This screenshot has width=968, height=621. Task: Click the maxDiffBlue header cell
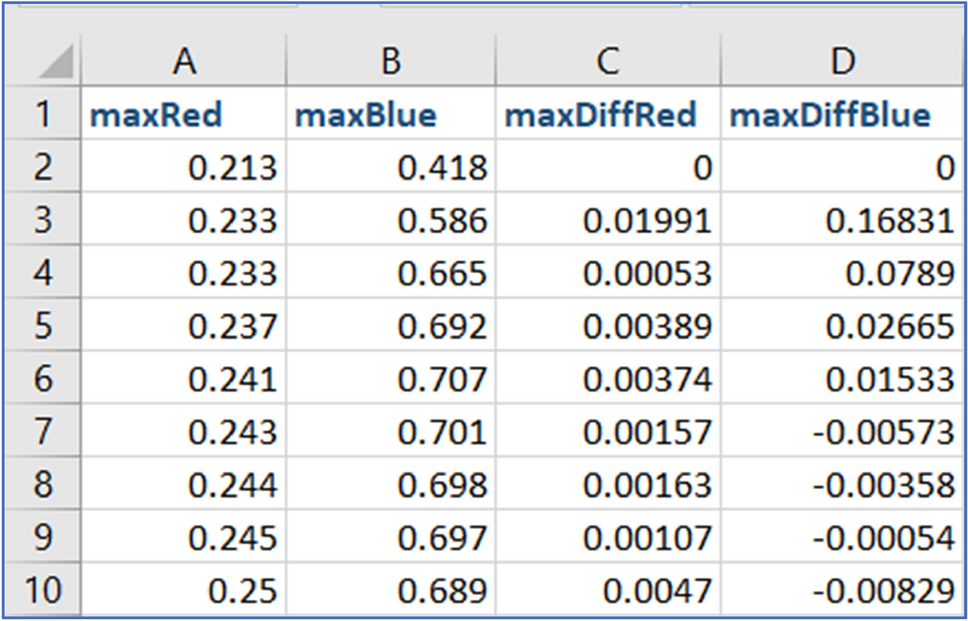coord(843,115)
